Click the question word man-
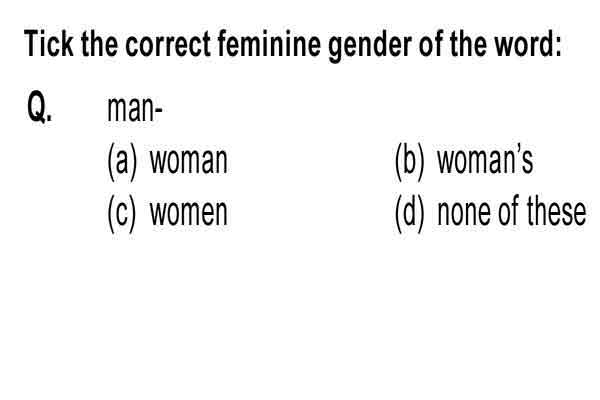600x400 pixels. (135, 110)
